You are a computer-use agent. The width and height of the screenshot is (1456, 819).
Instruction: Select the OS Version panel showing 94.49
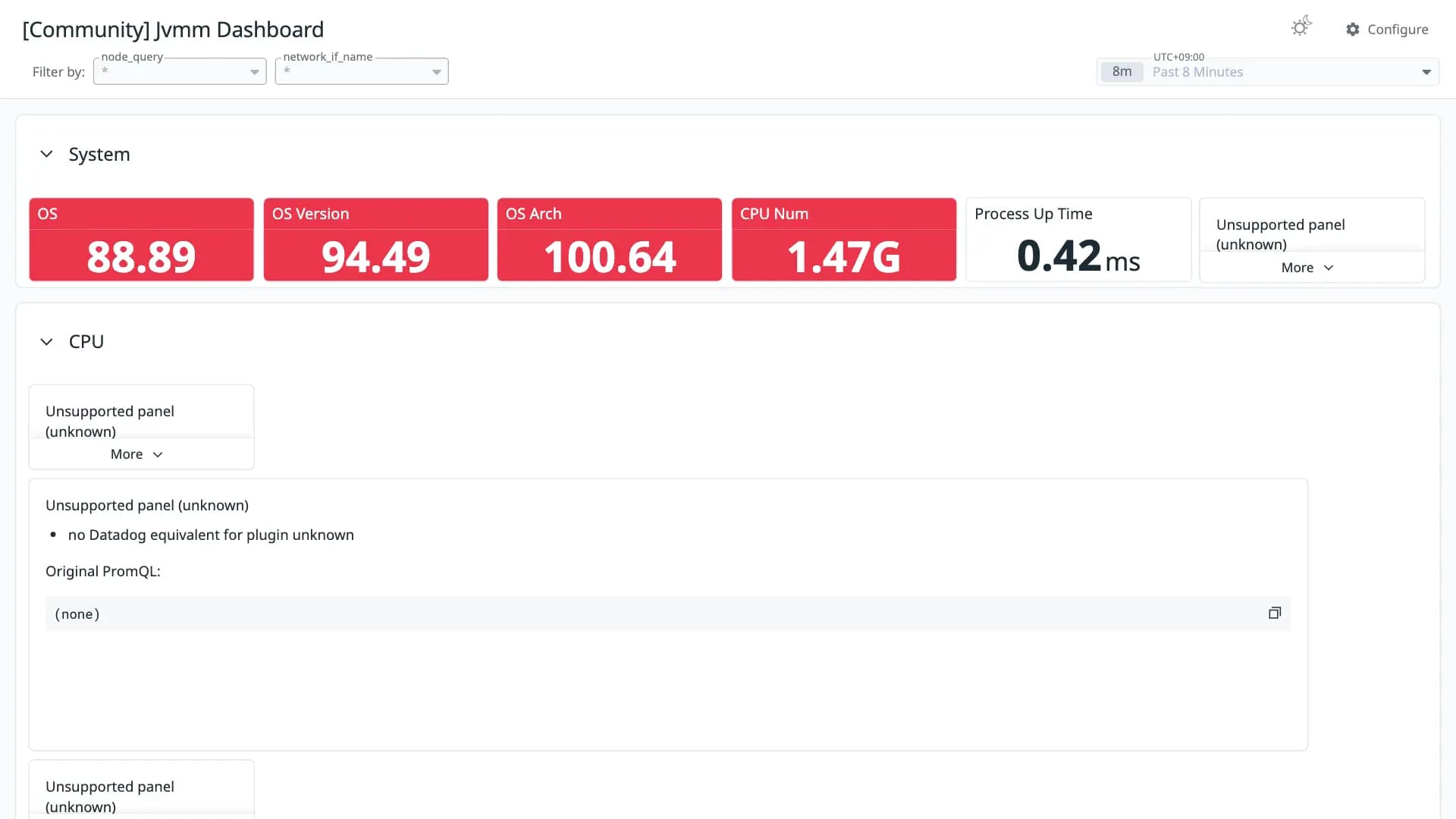point(376,240)
